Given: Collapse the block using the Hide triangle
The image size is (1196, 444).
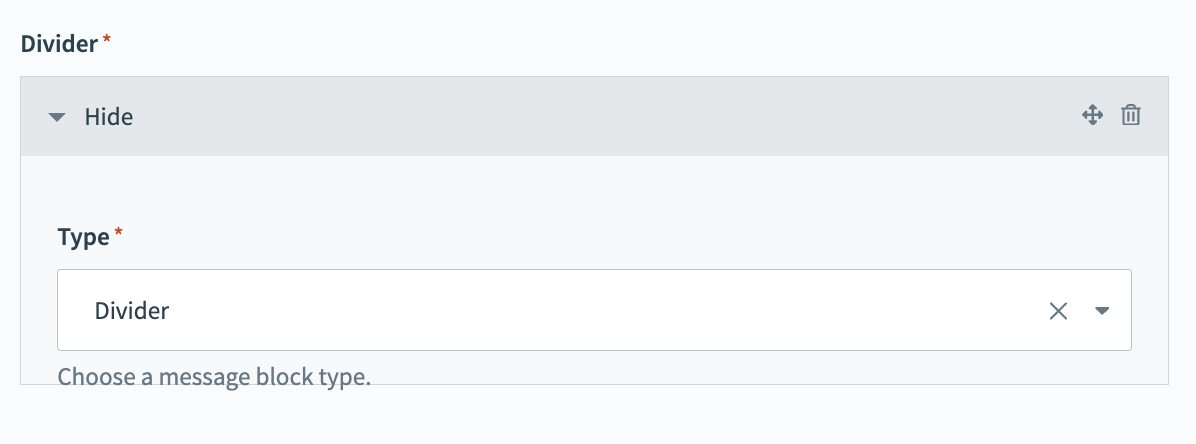Looking at the screenshot, I should (x=57, y=117).
